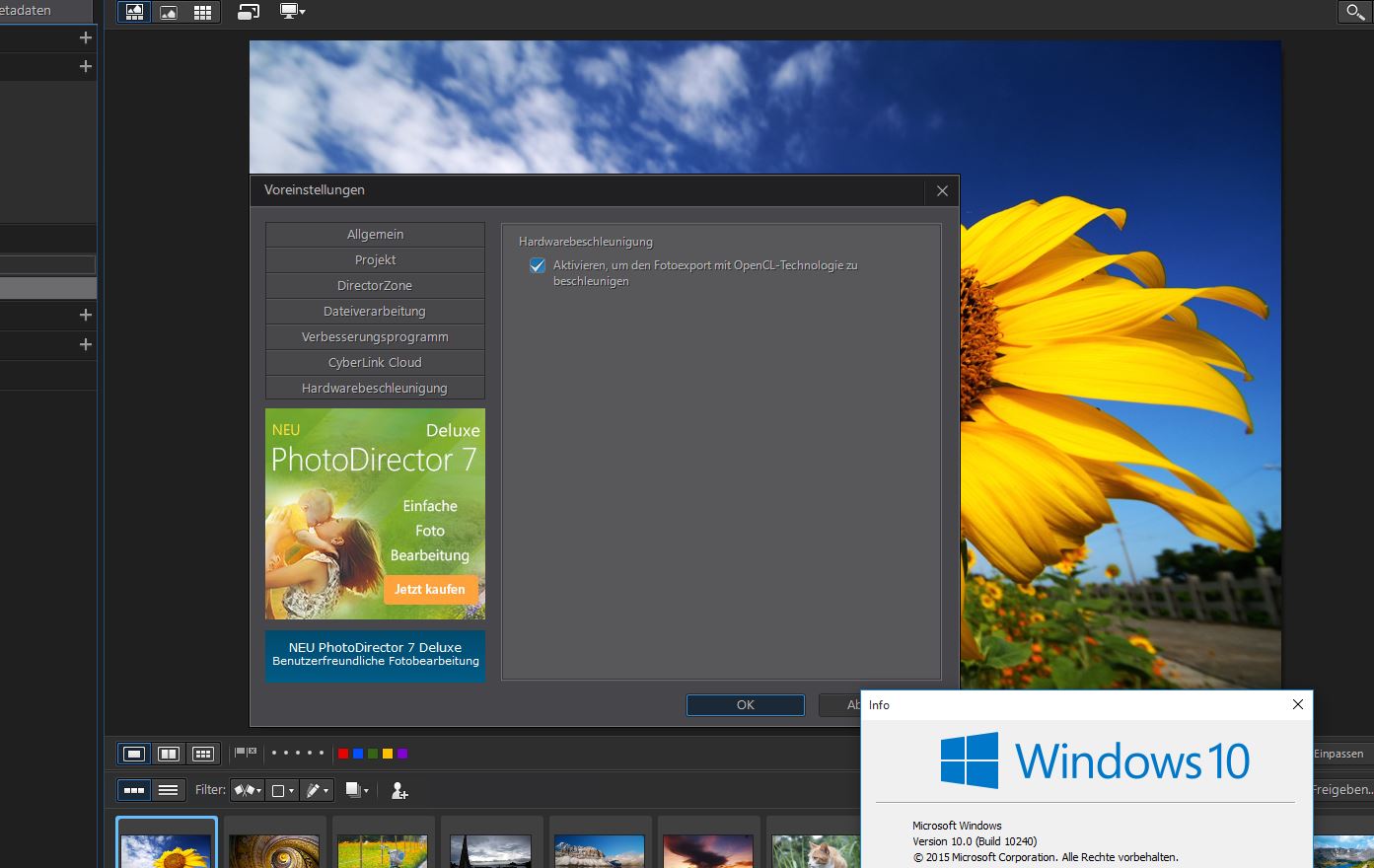Open the magnifier search icon
Screen dimensions: 1374x868
(1355, 12)
